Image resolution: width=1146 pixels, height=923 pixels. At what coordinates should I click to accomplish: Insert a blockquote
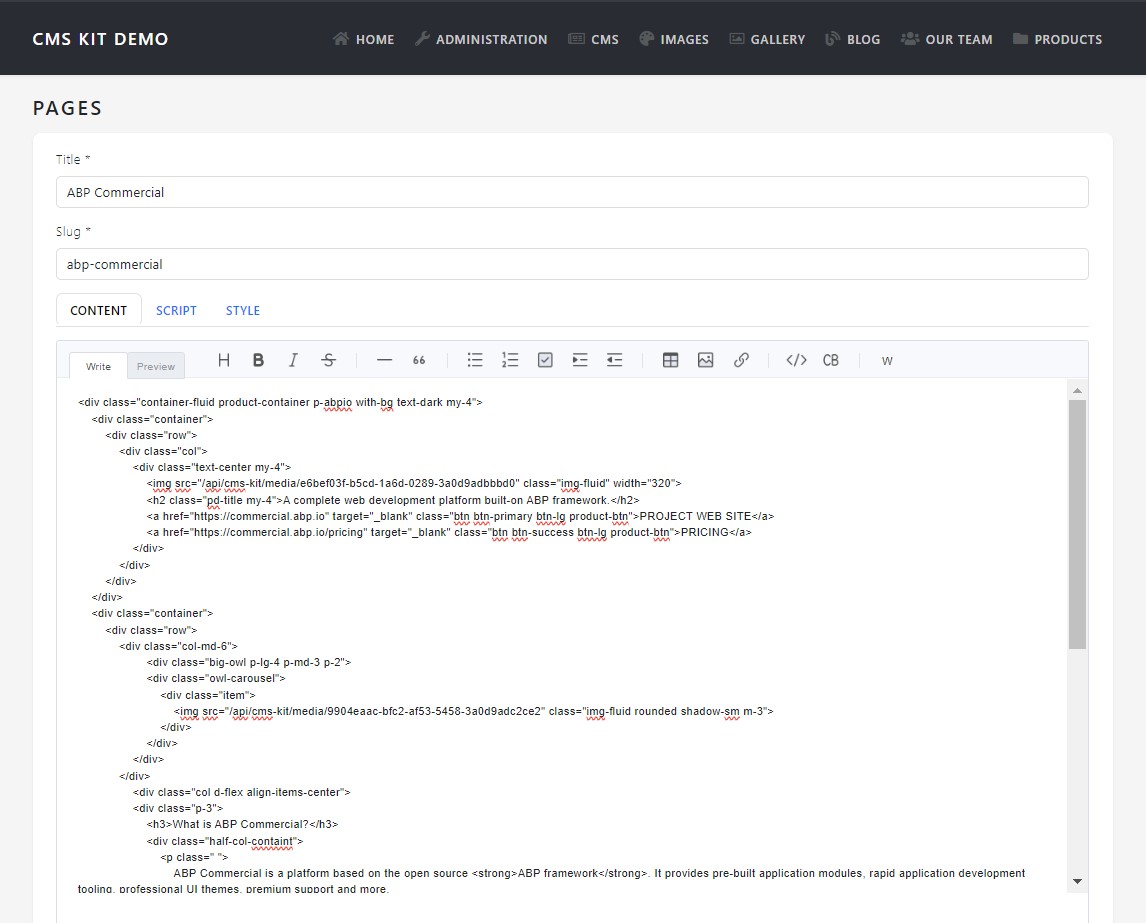419,360
